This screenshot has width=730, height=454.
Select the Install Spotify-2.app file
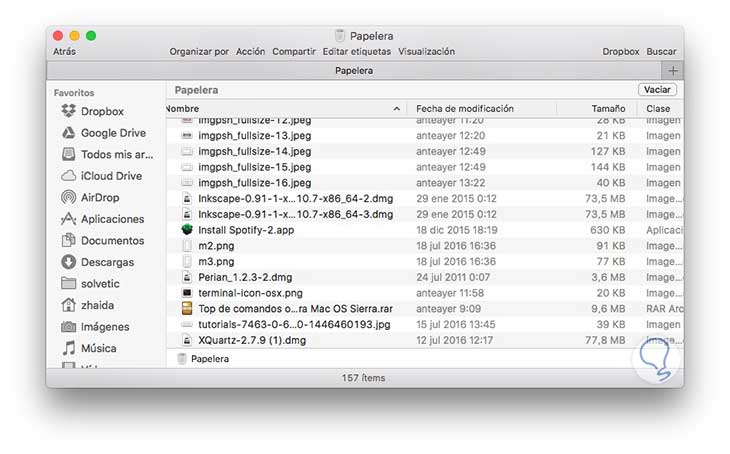coord(246,230)
